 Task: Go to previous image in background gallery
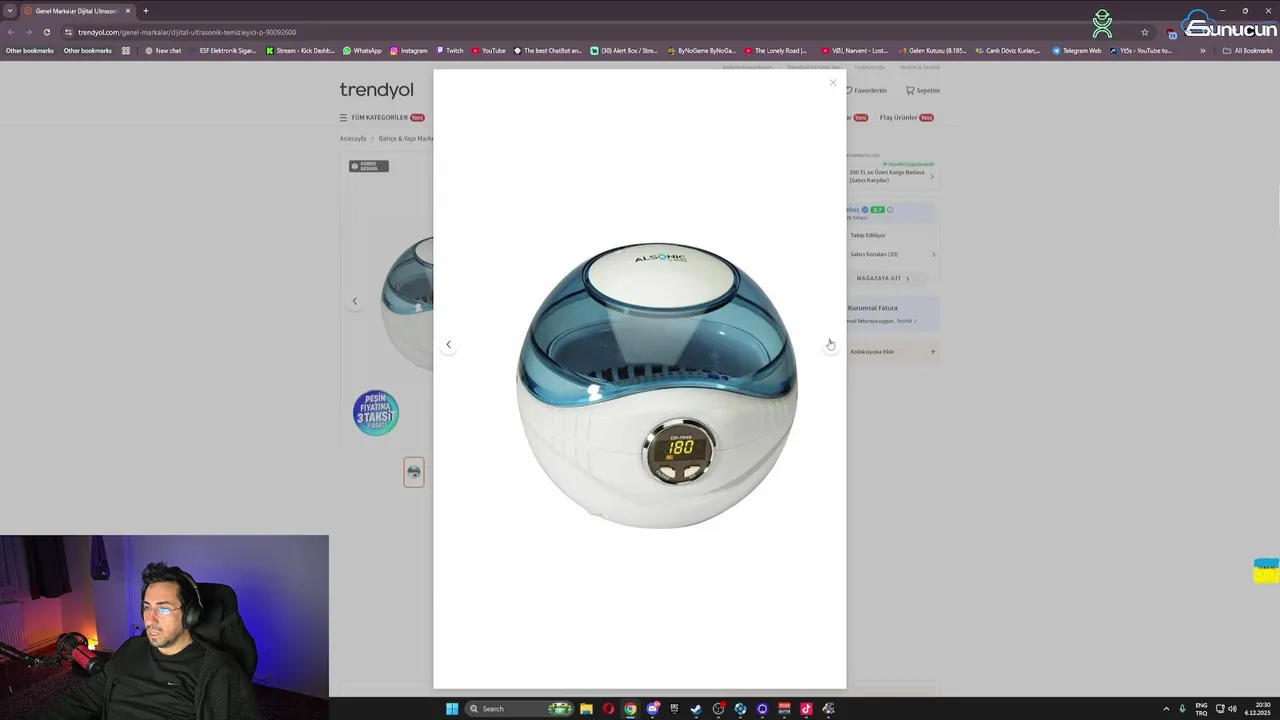(x=354, y=301)
